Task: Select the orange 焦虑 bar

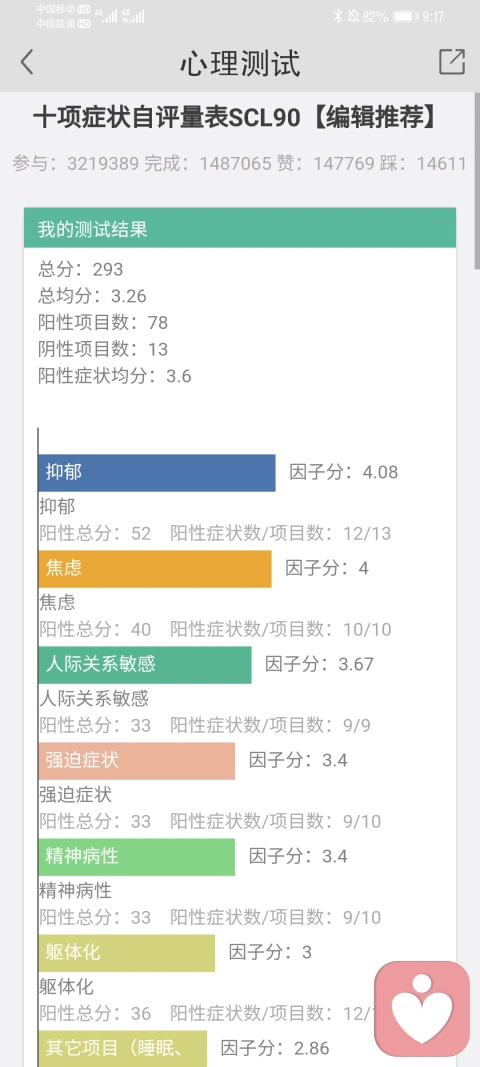Action: point(155,569)
